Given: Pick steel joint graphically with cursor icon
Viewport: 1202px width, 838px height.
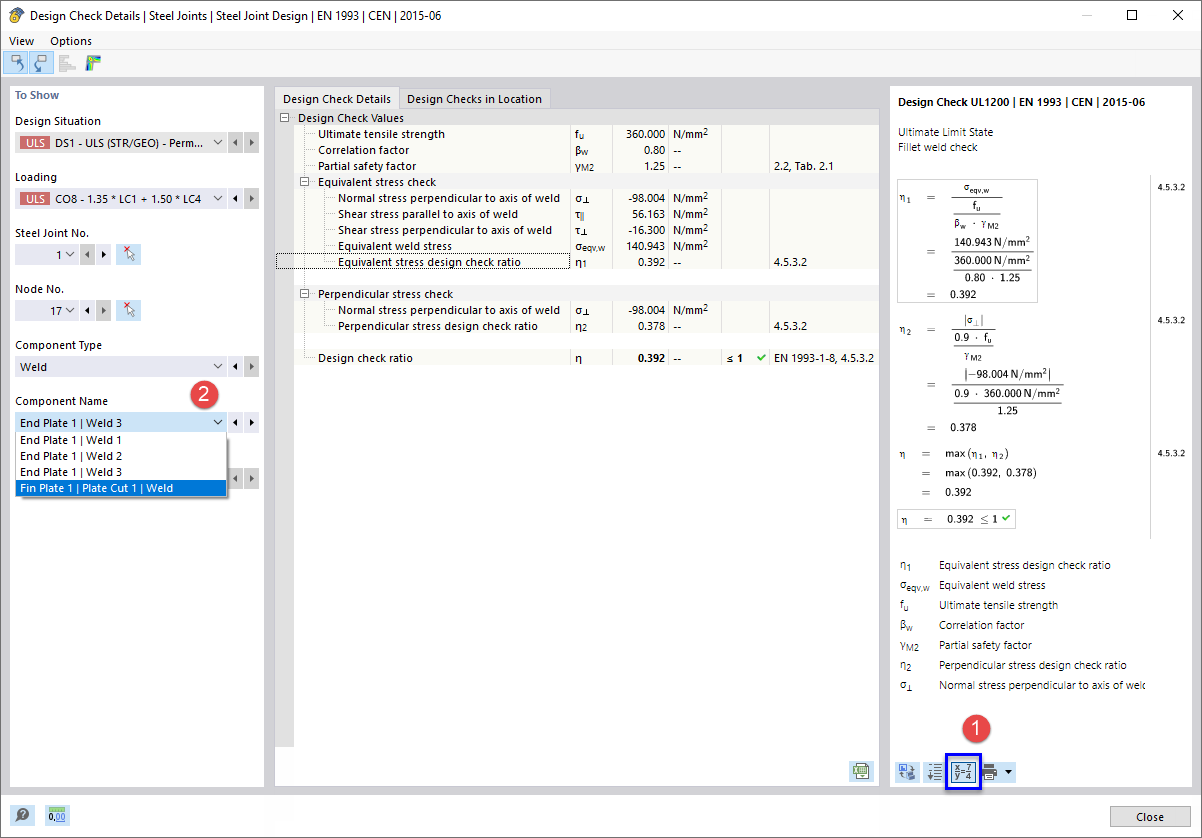Looking at the screenshot, I should tap(128, 255).
